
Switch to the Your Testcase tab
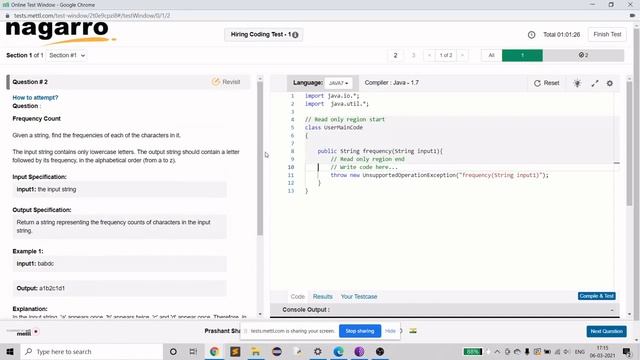(x=359, y=296)
